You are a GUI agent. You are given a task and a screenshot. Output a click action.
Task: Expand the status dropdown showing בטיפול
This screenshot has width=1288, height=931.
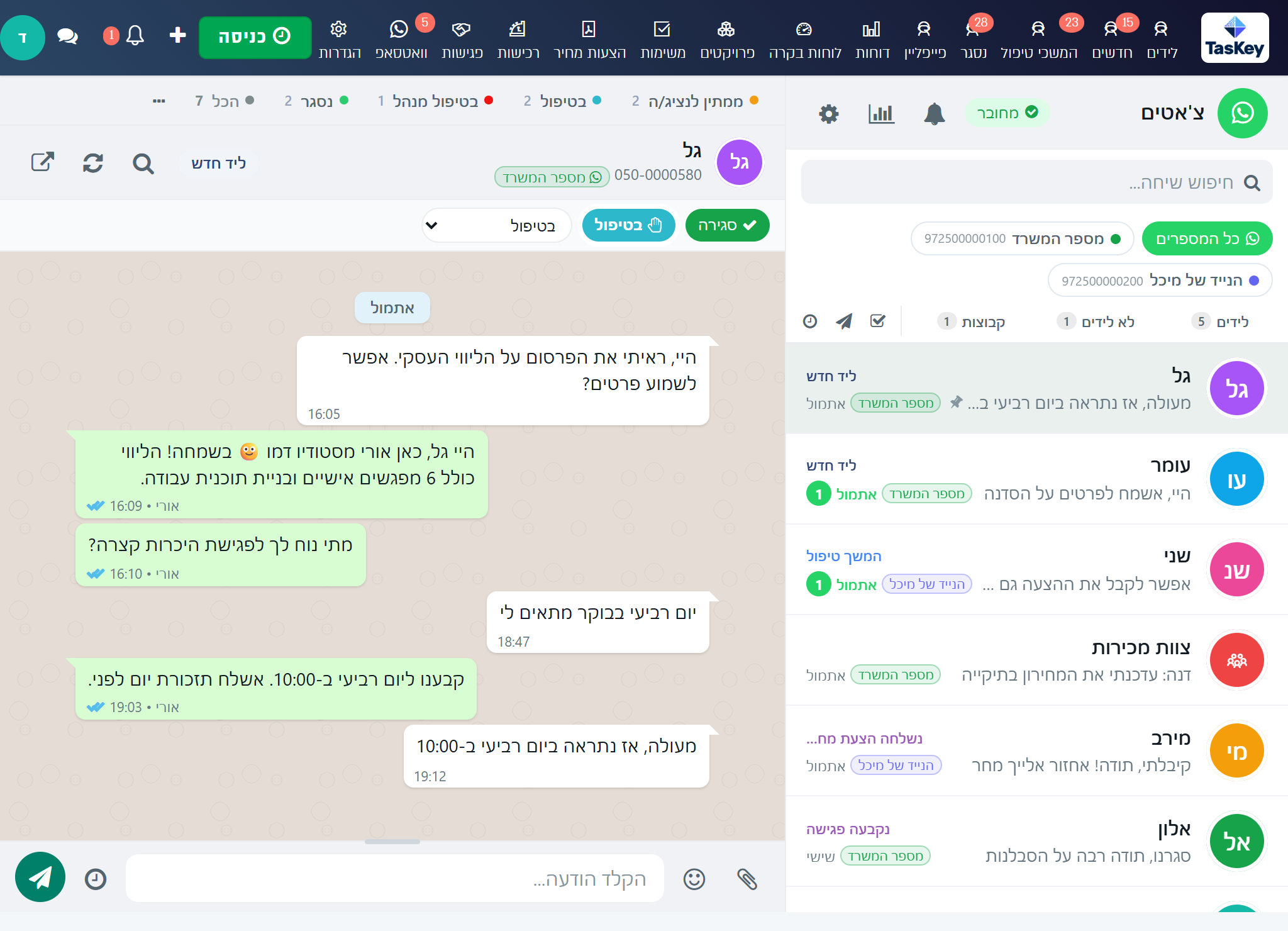click(x=497, y=225)
